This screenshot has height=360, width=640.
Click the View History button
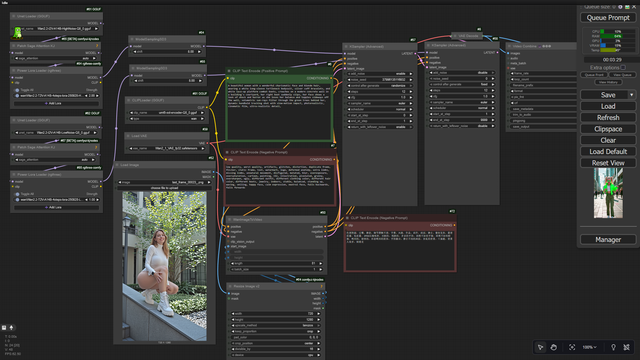608,82
